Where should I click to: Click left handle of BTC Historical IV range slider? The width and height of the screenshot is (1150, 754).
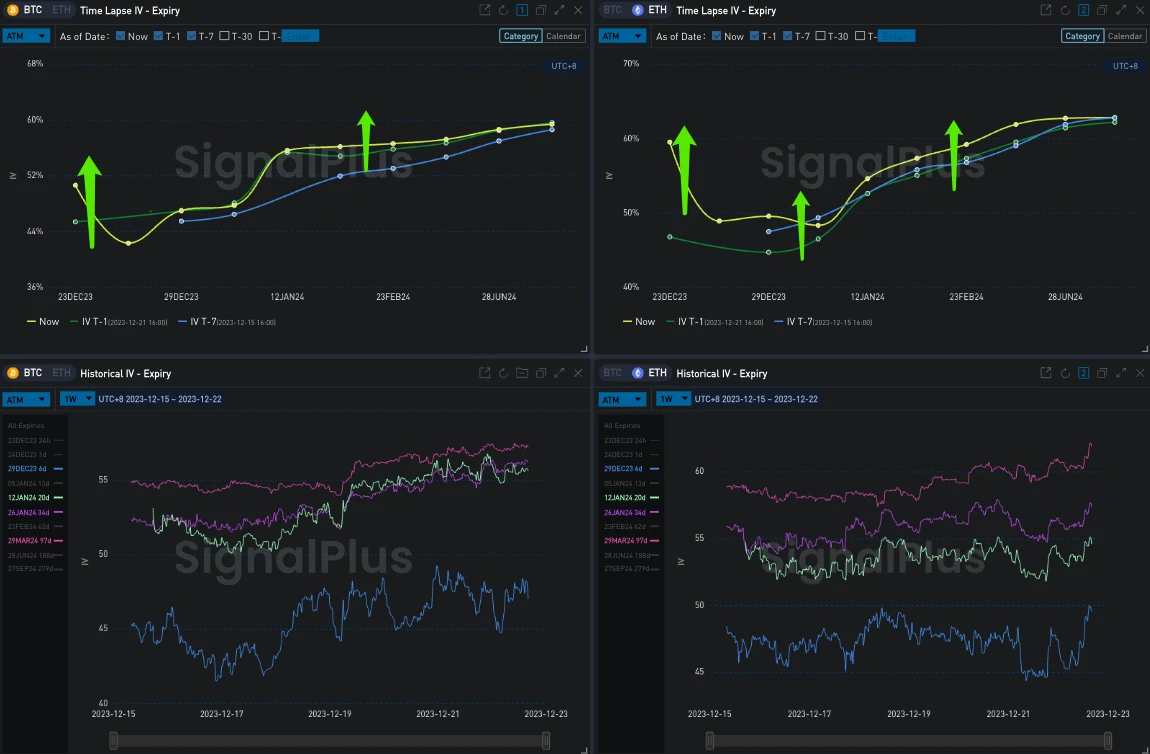113,740
